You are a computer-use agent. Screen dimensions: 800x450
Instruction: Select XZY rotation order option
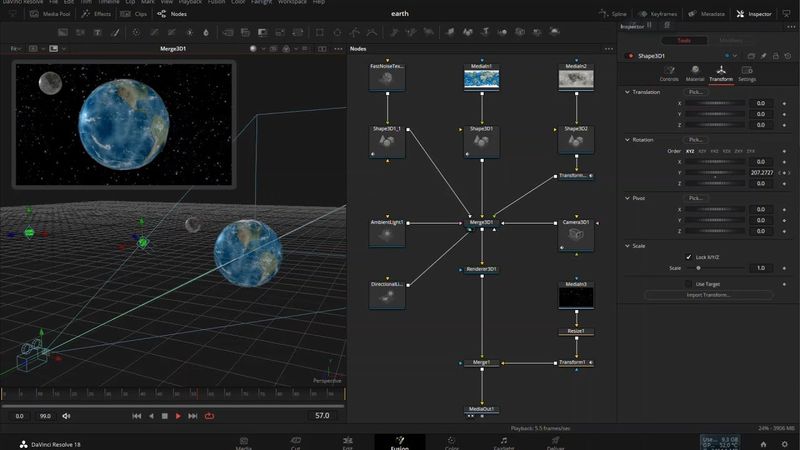[x=702, y=151]
